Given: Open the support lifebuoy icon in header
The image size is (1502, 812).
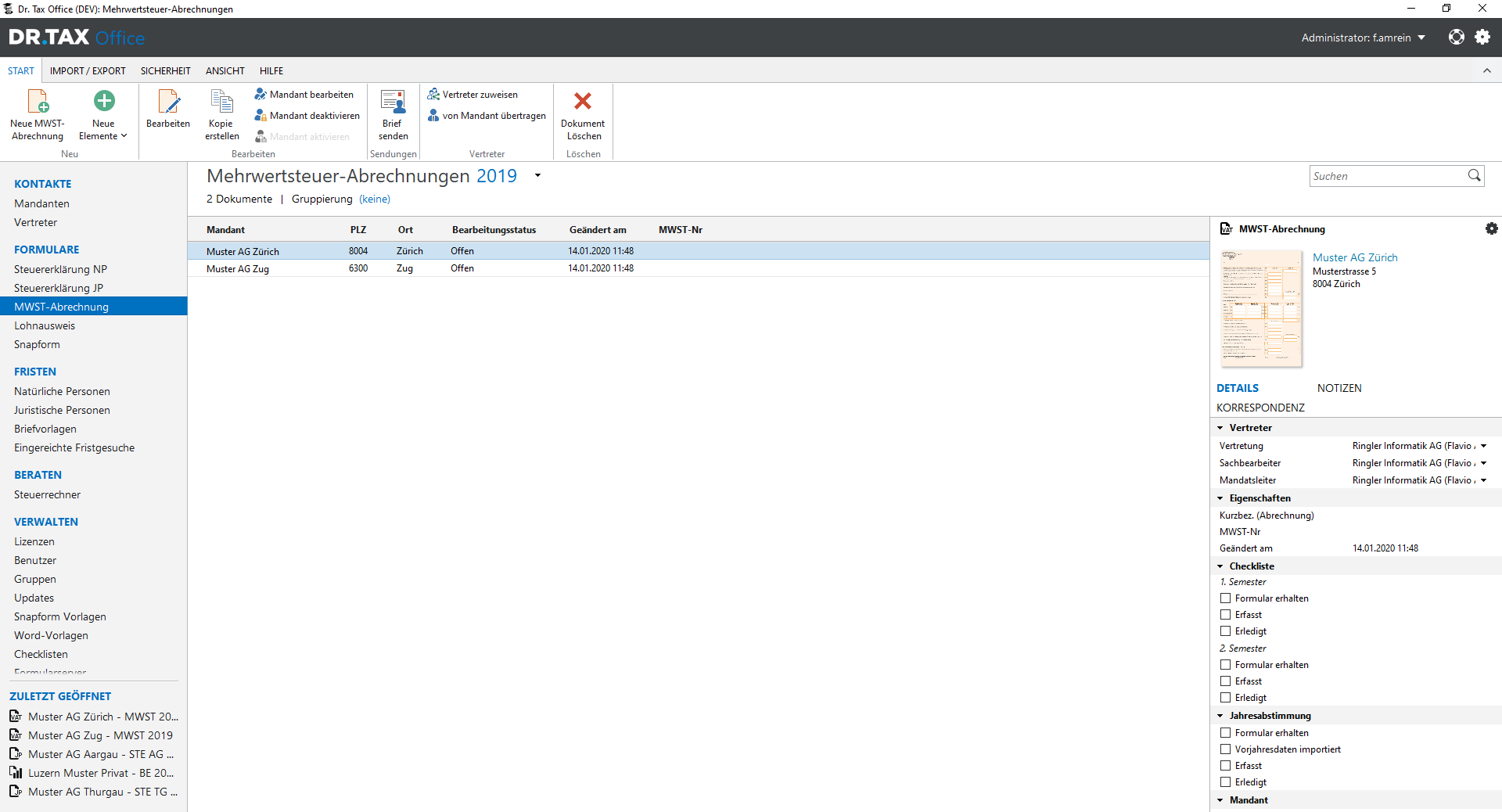Looking at the screenshot, I should pos(1456,37).
